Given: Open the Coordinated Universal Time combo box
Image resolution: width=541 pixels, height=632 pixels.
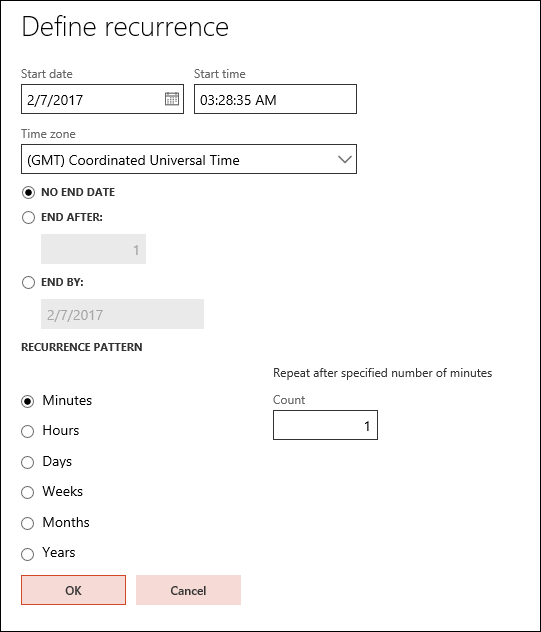Looking at the screenshot, I should click(189, 159).
